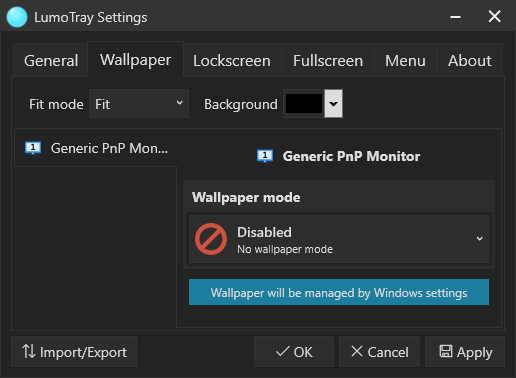
Task: Open the Background color dropdown arrow
Action: coord(333,104)
